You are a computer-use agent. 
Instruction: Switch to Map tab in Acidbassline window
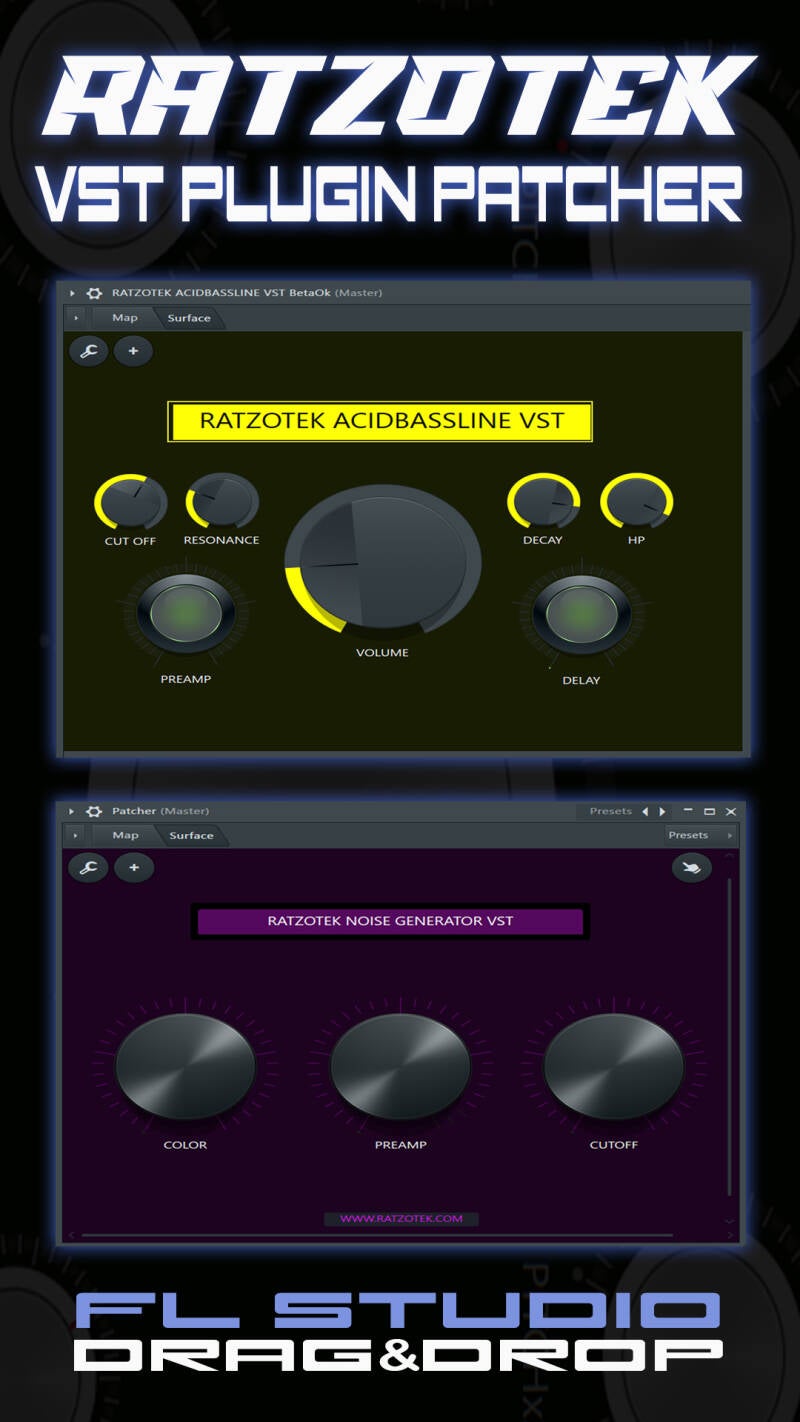click(x=125, y=318)
